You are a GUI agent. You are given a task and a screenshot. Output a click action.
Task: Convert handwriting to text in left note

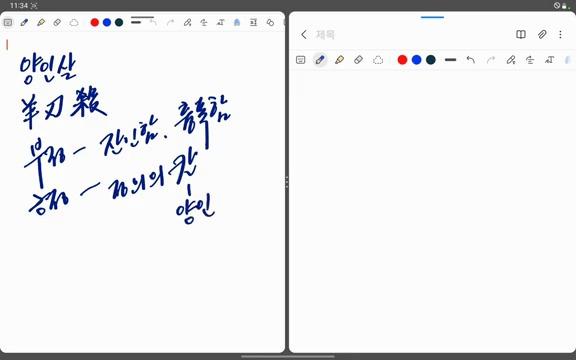pyautogui.click(x=220, y=22)
